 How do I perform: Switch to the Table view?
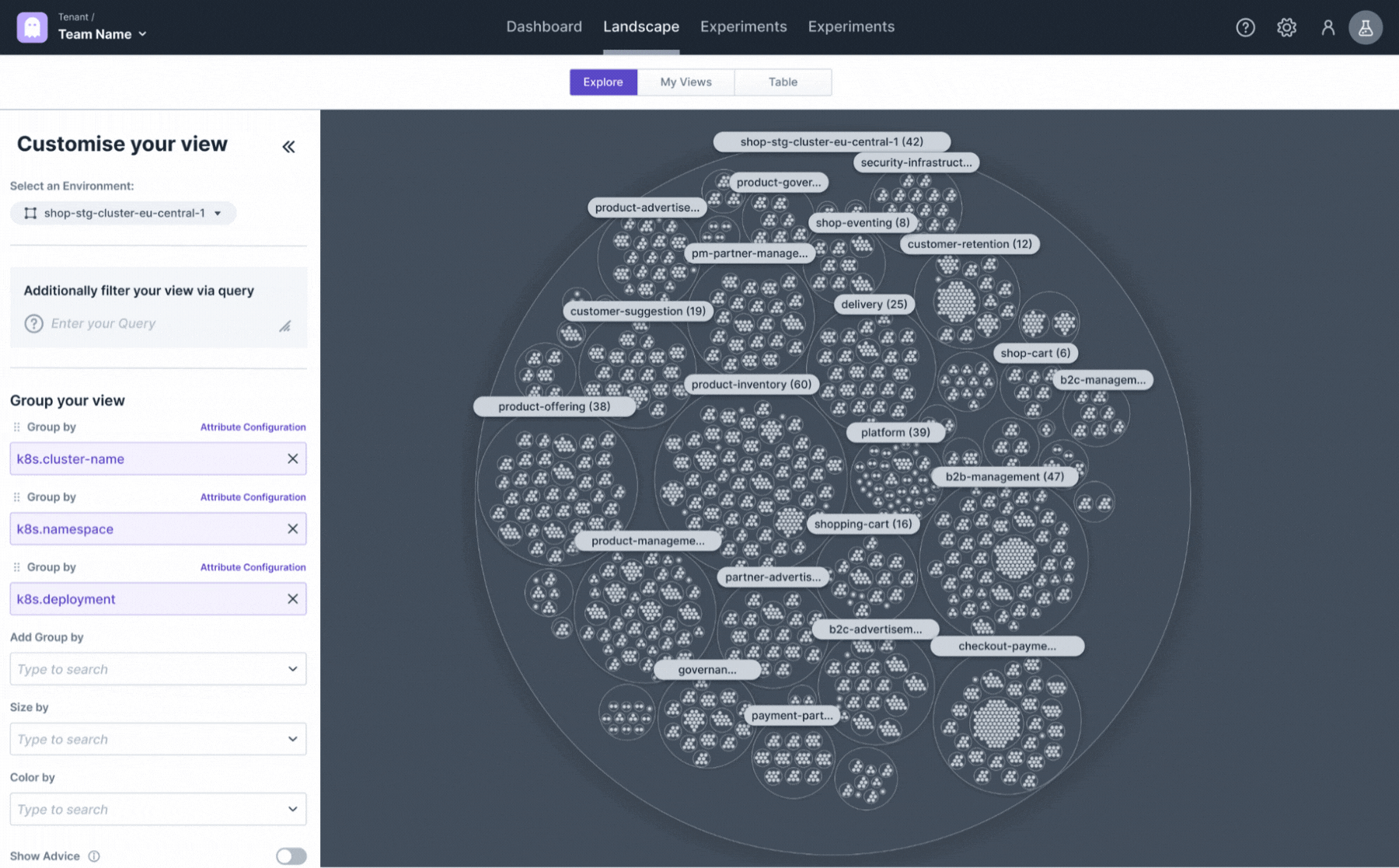click(x=783, y=82)
